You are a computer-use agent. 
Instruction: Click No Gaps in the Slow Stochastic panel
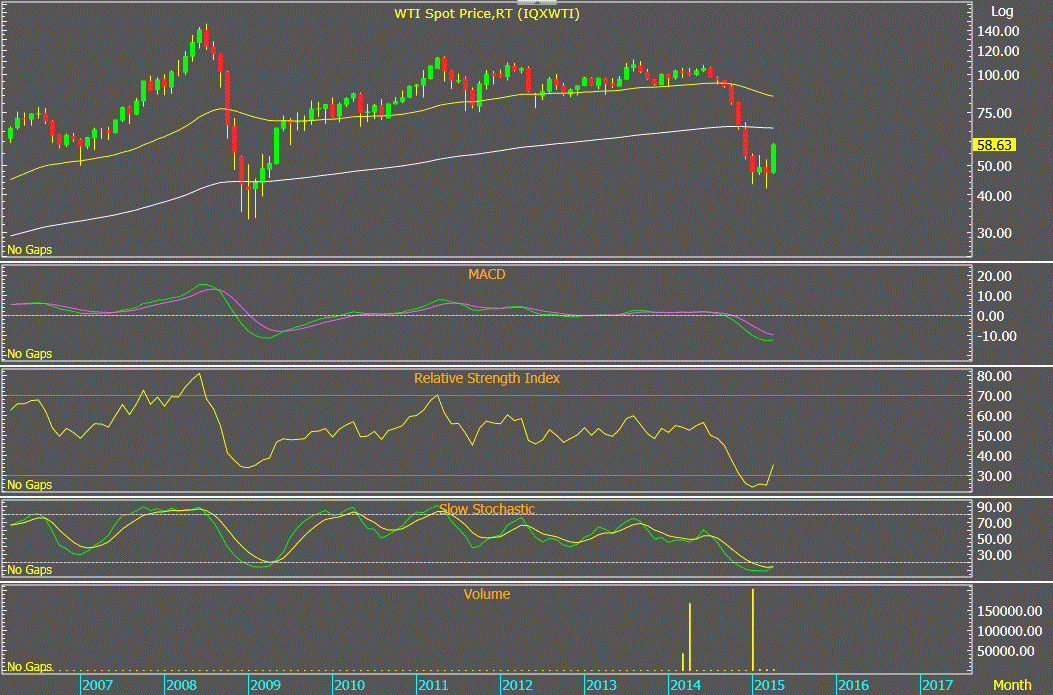pyautogui.click(x=30, y=569)
